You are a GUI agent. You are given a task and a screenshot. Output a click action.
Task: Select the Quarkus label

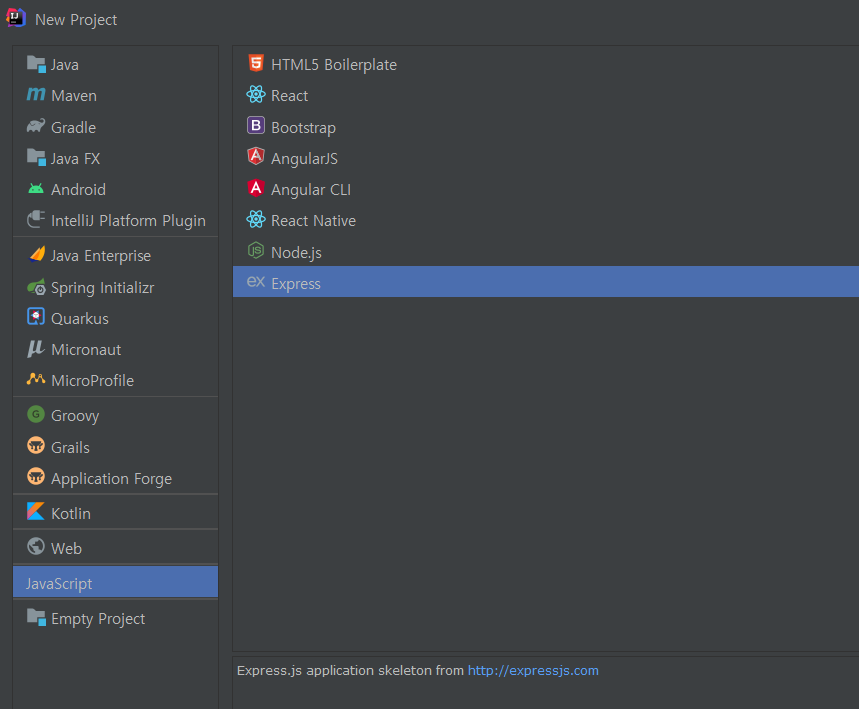click(x=80, y=319)
